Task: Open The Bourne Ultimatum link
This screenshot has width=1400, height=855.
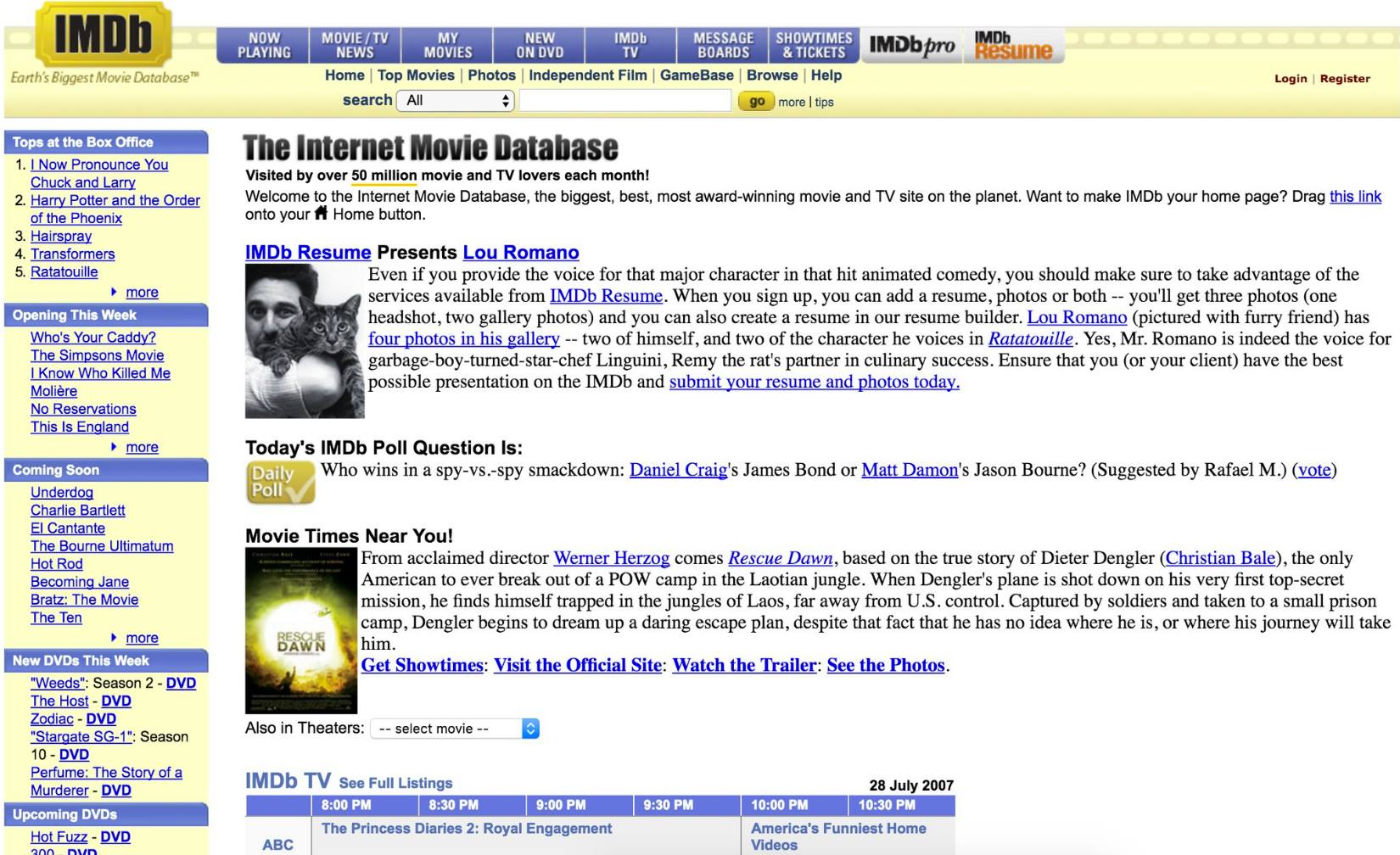Action: [x=102, y=546]
